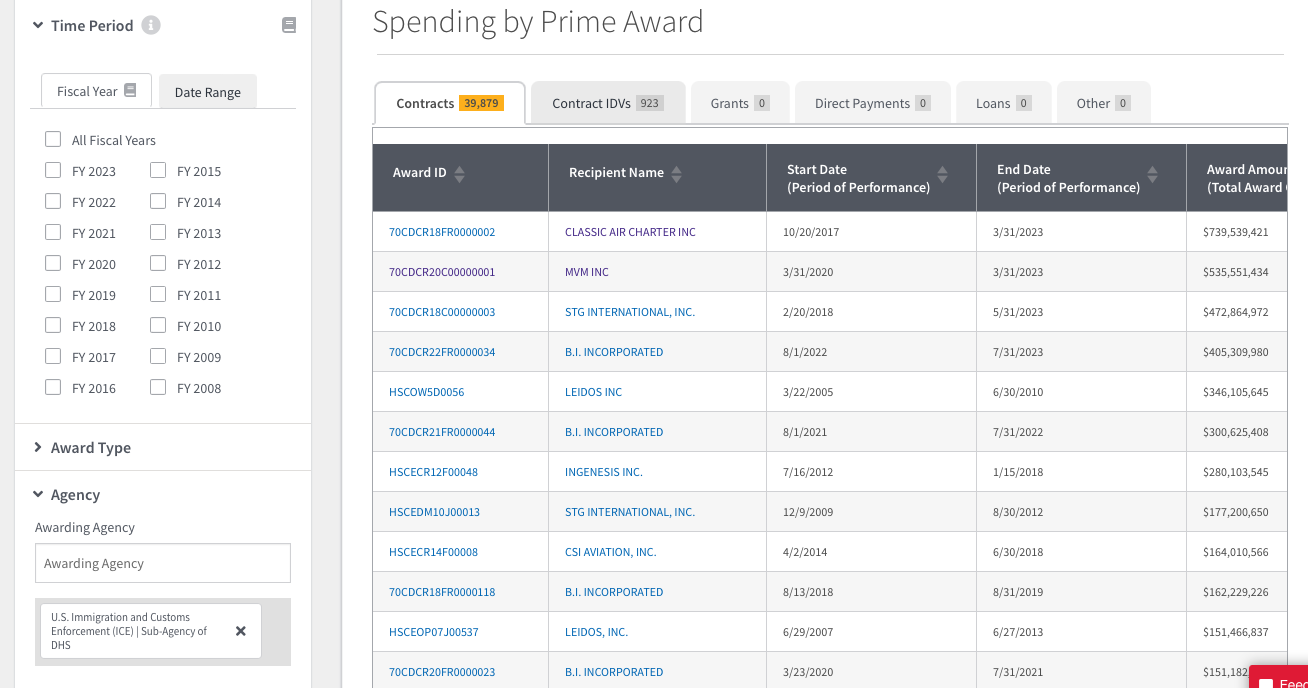Open the Grants tab

click(x=740, y=102)
